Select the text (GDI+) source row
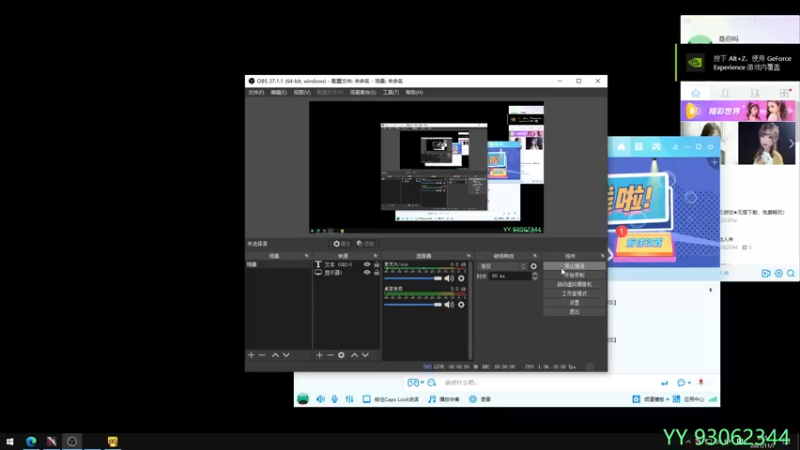This screenshot has width=800, height=450. coord(346,264)
